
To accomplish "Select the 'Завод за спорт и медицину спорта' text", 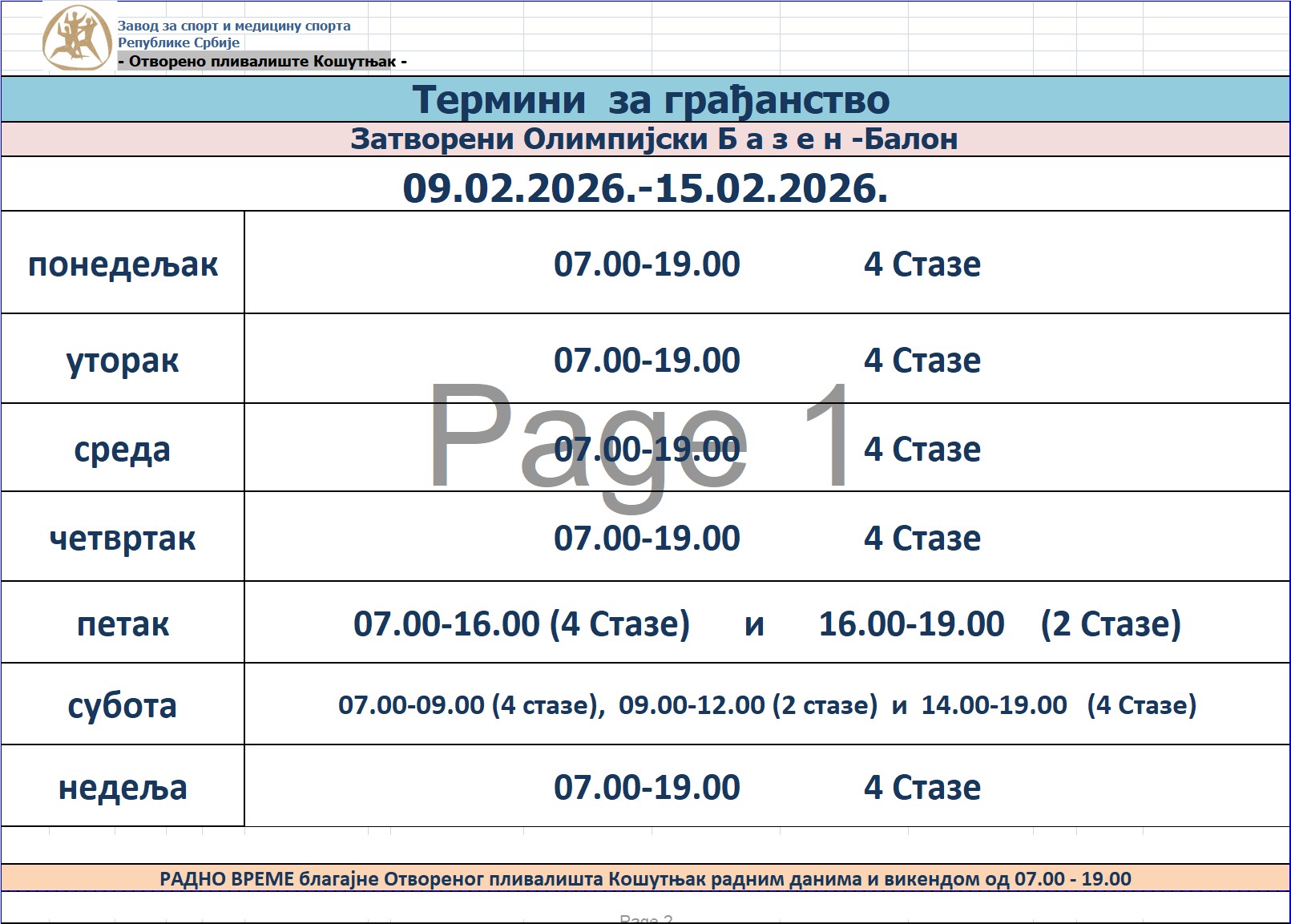I will tap(234, 26).
